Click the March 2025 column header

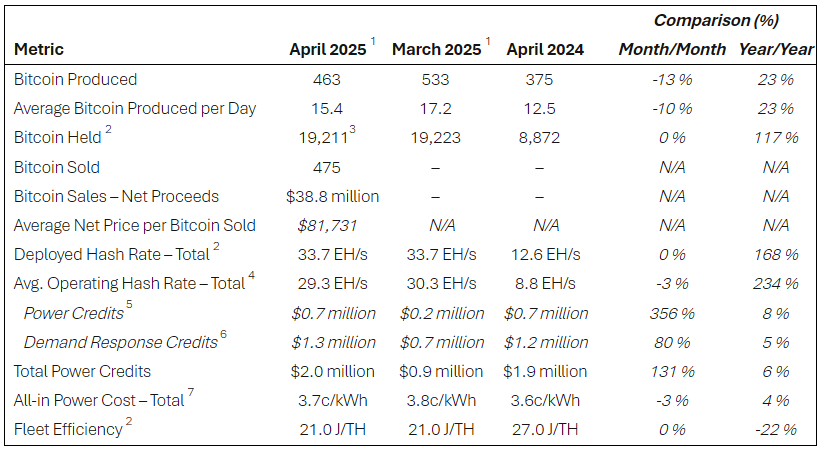tap(436, 49)
